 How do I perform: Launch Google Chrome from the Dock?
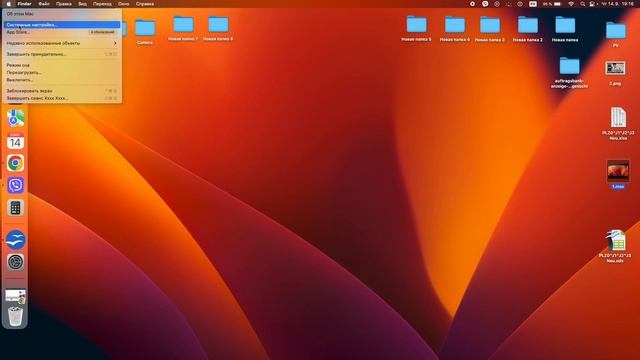[x=16, y=163]
